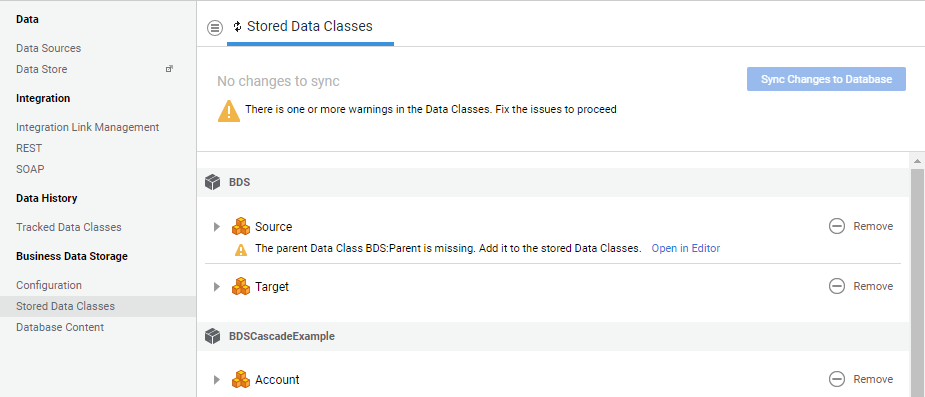Viewport: 925px width, 397px height.
Task: Expand the Source data class
Action: 217,227
